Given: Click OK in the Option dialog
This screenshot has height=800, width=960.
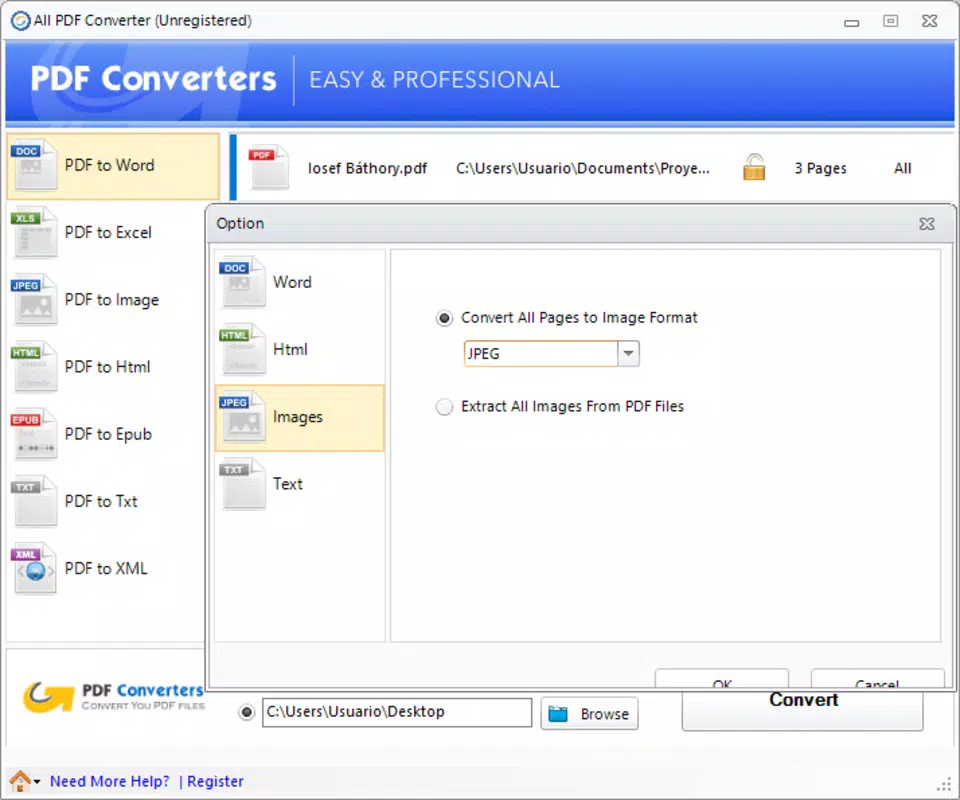Looking at the screenshot, I should pyautogui.click(x=722, y=679).
